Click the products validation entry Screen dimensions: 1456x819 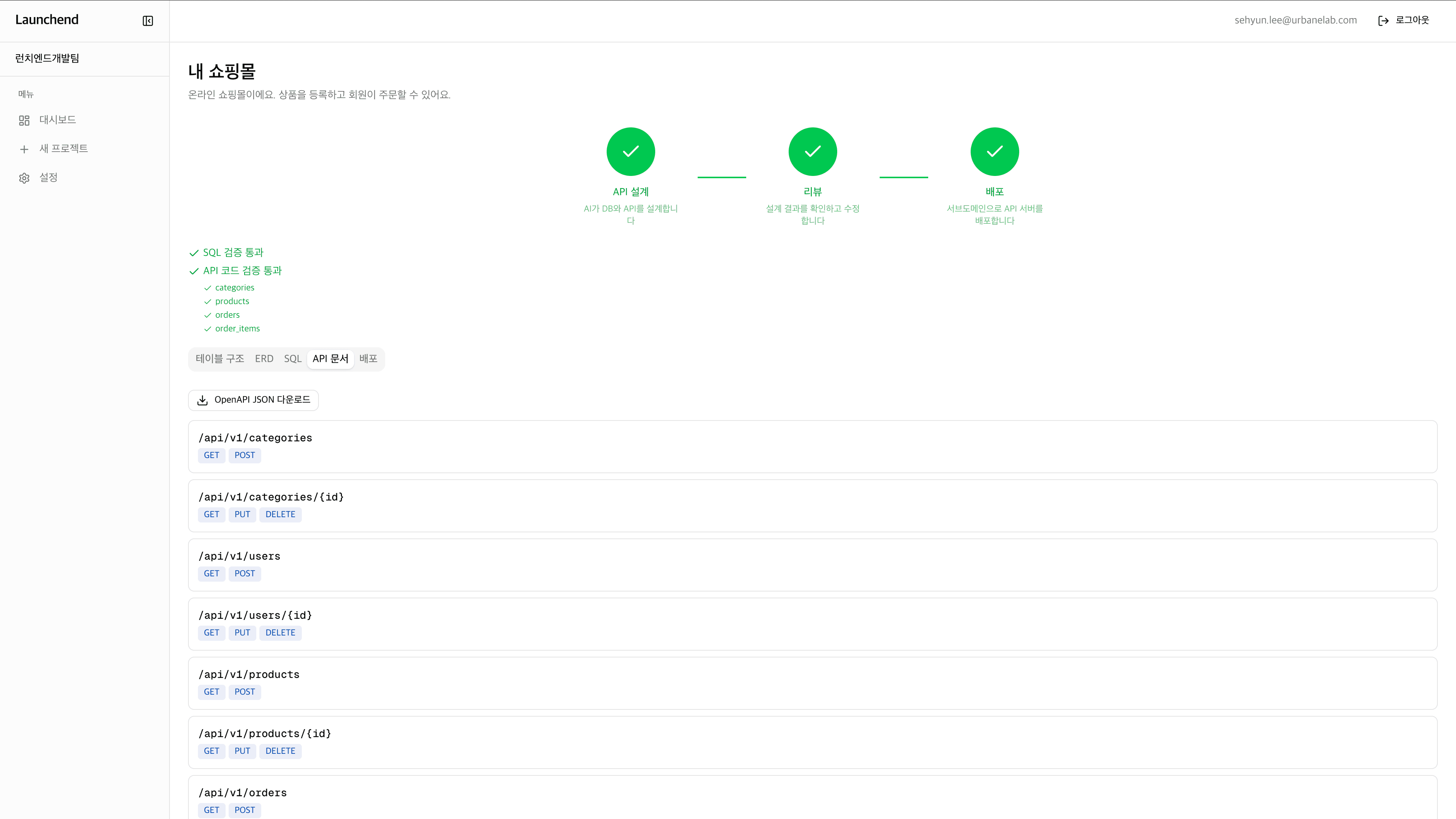click(232, 301)
